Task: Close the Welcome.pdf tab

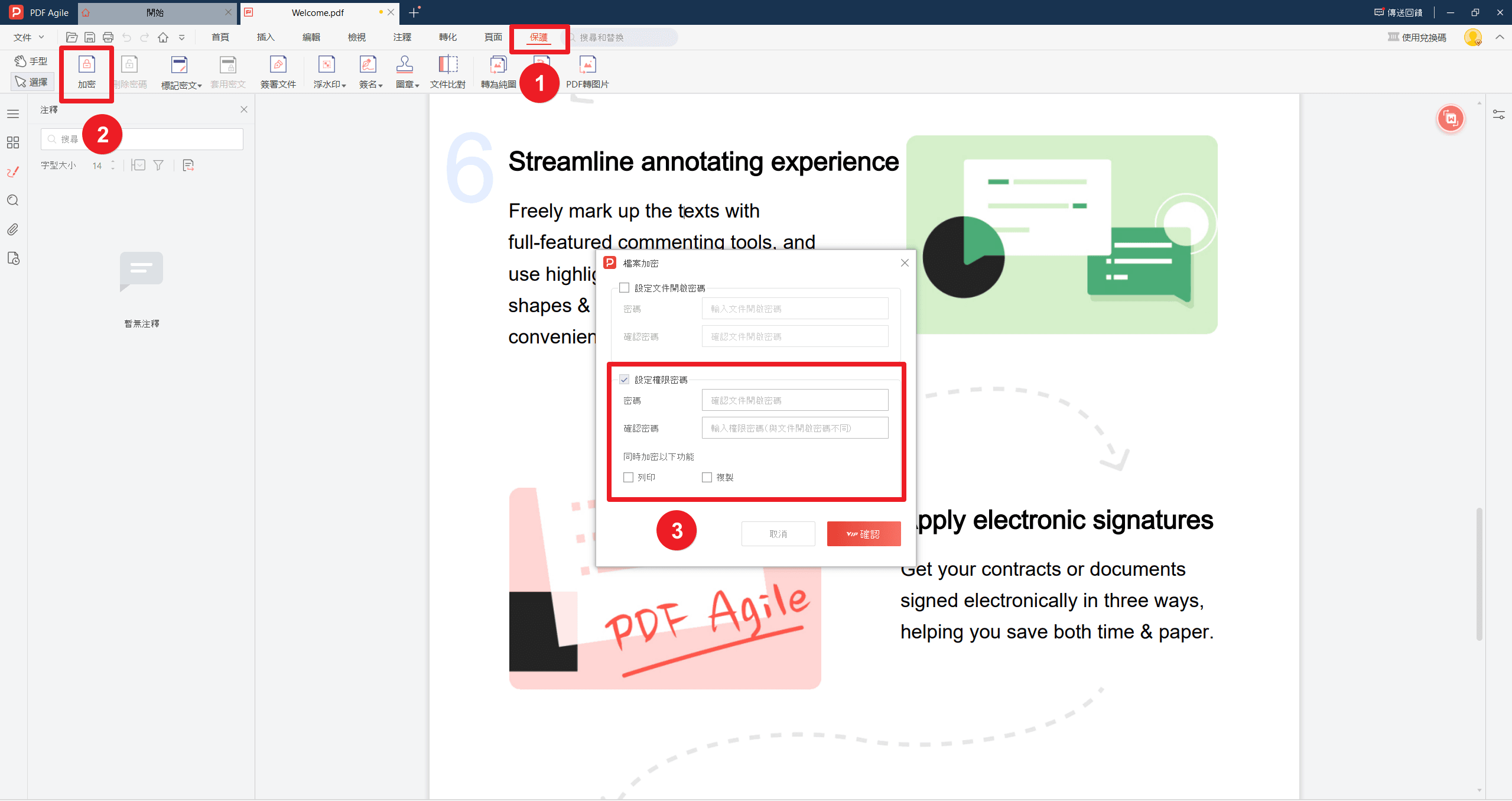Action: point(391,12)
